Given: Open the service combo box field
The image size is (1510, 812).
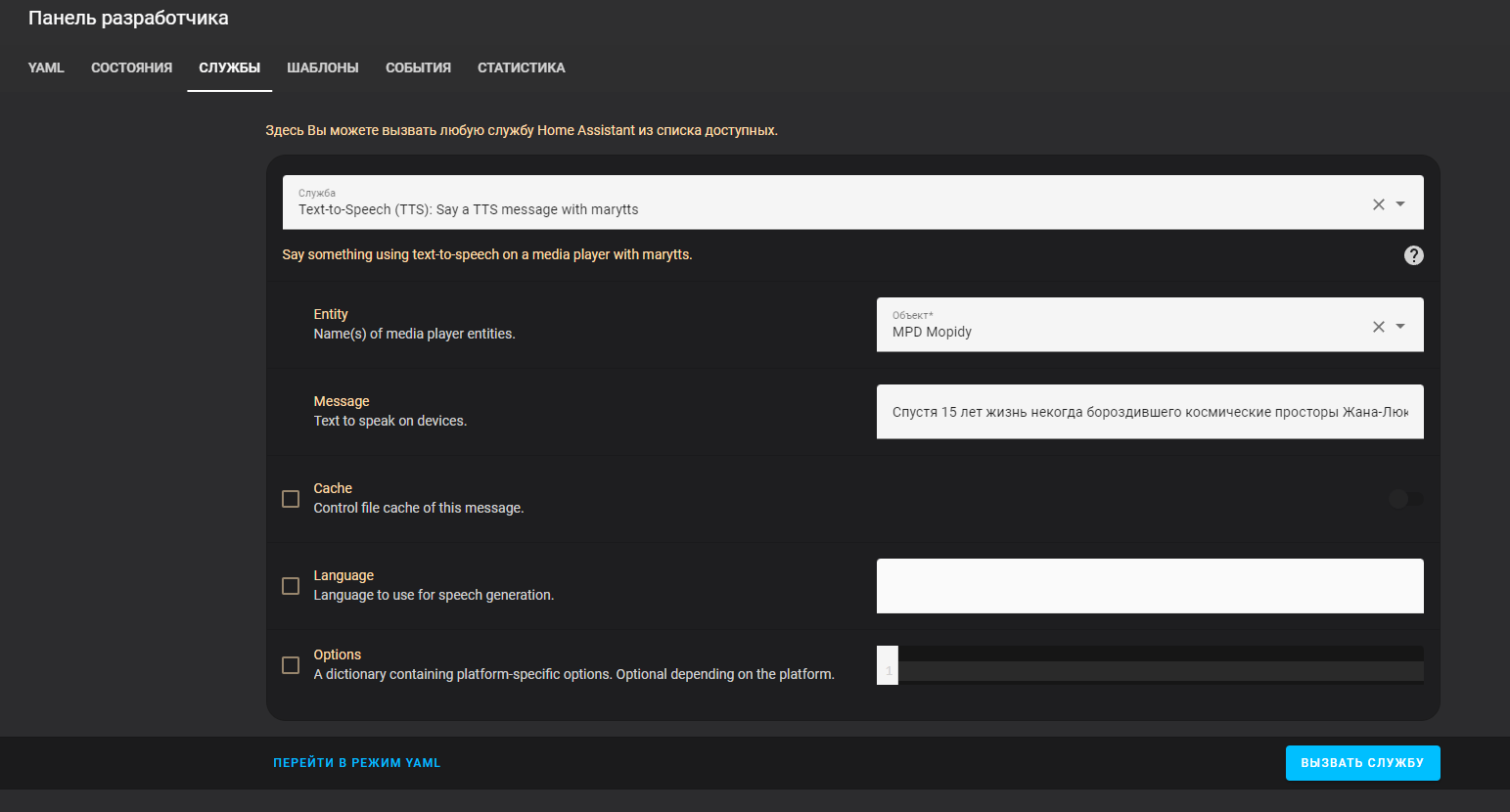Looking at the screenshot, I should coord(822,203).
